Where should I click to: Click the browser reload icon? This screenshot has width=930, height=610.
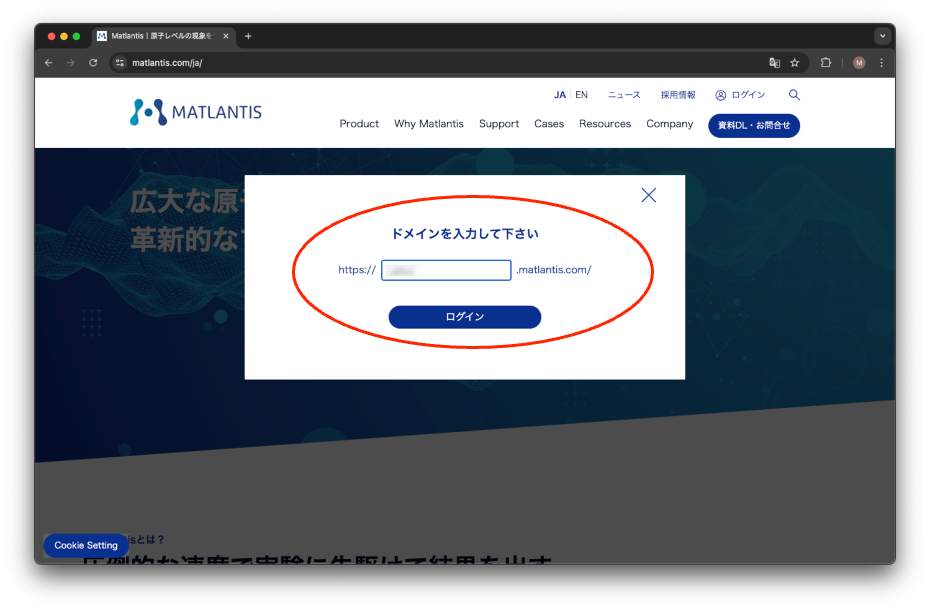tap(93, 62)
